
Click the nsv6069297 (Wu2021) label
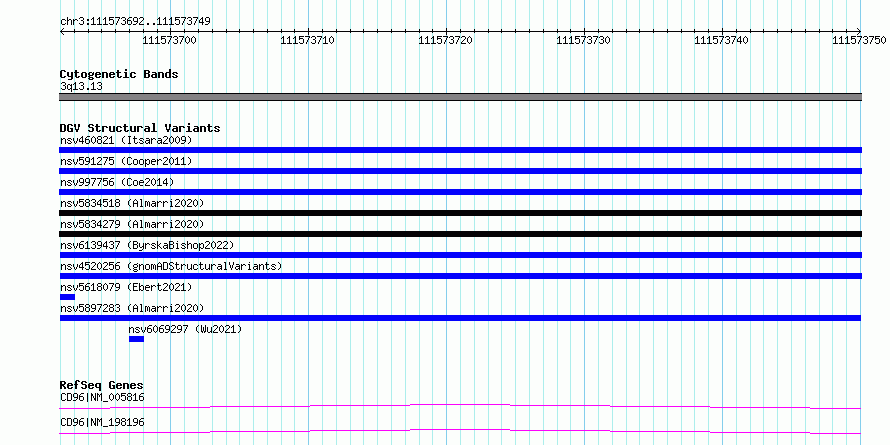[186, 329]
